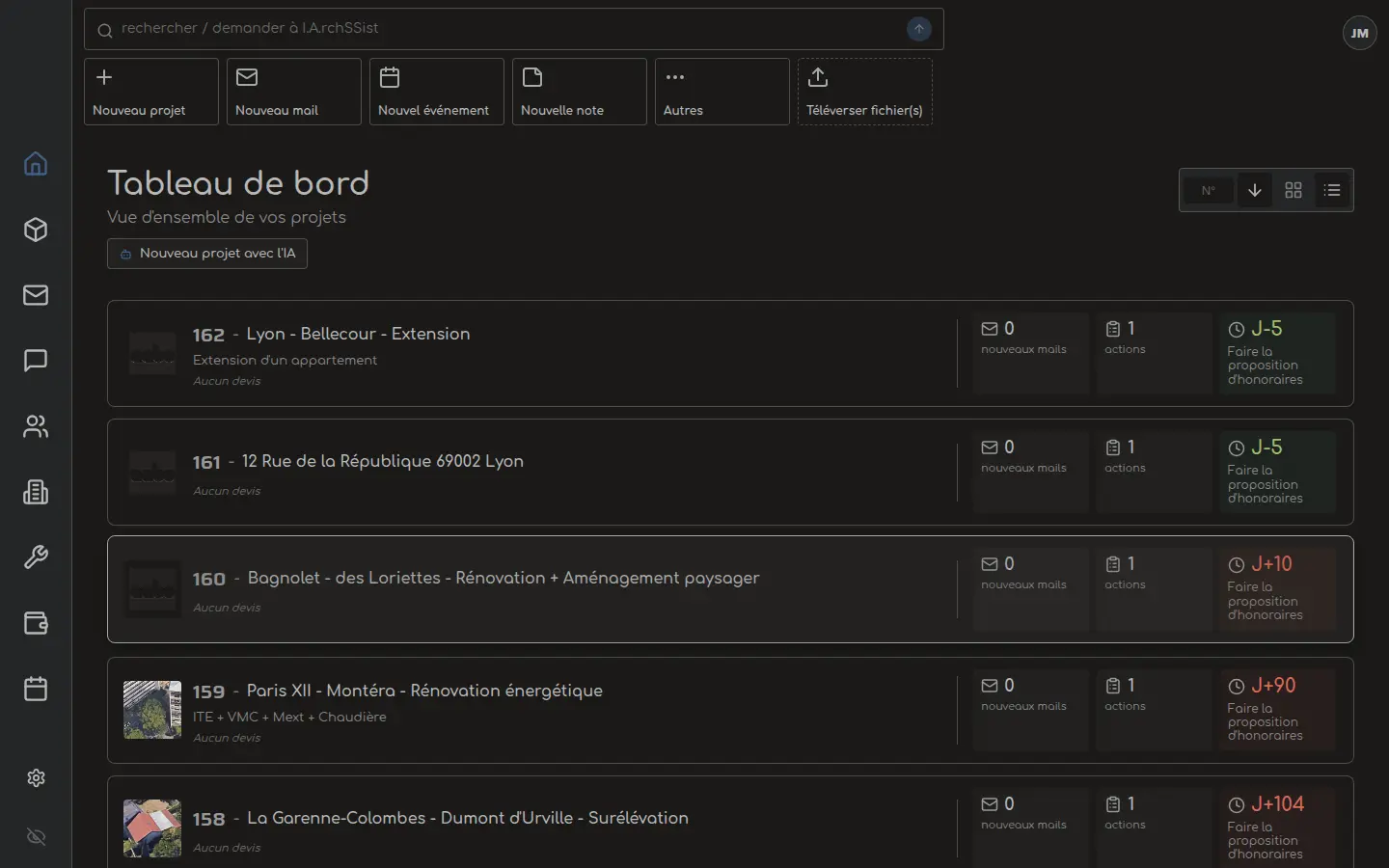The image size is (1389, 868).
Task: Open the N° sort field selector
Action: tap(1209, 190)
